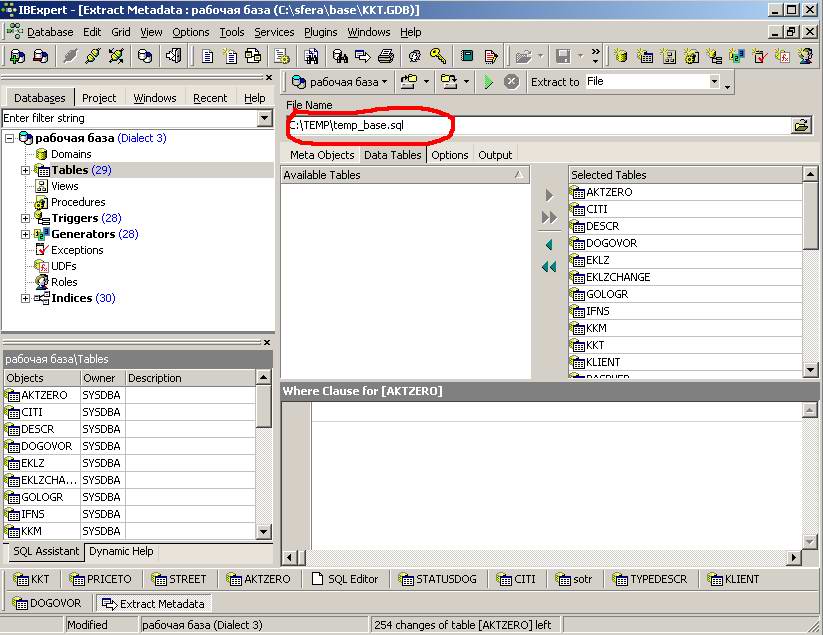Click the New Procedure toolbar icon
The image size is (823, 635).
click(691, 56)
